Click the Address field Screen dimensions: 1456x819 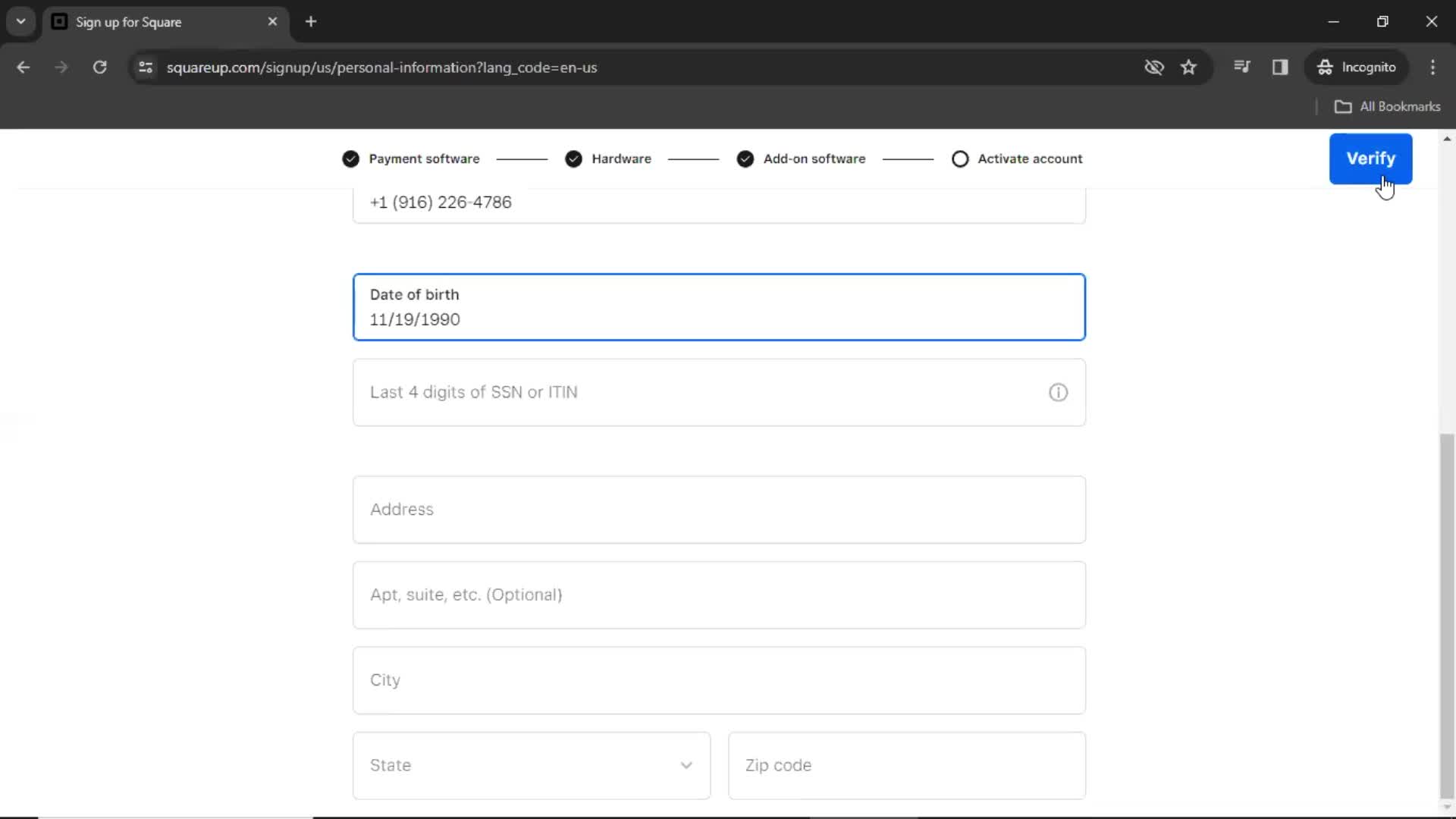719,510
